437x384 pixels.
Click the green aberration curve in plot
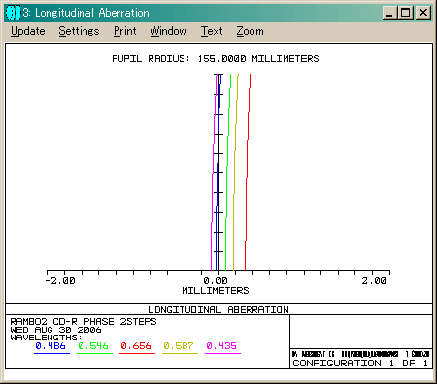(x=228, y=172)
